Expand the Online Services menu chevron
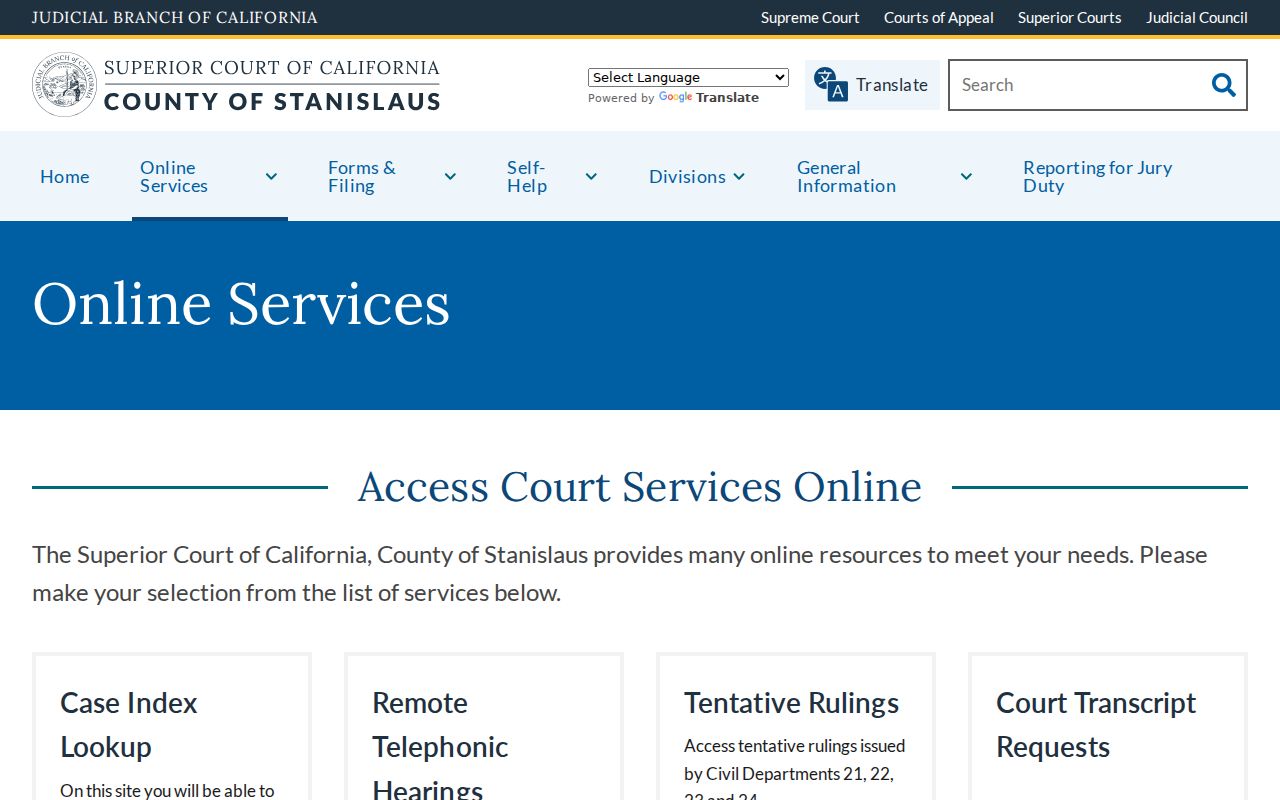1280x800 pixels. pos(271,177)
